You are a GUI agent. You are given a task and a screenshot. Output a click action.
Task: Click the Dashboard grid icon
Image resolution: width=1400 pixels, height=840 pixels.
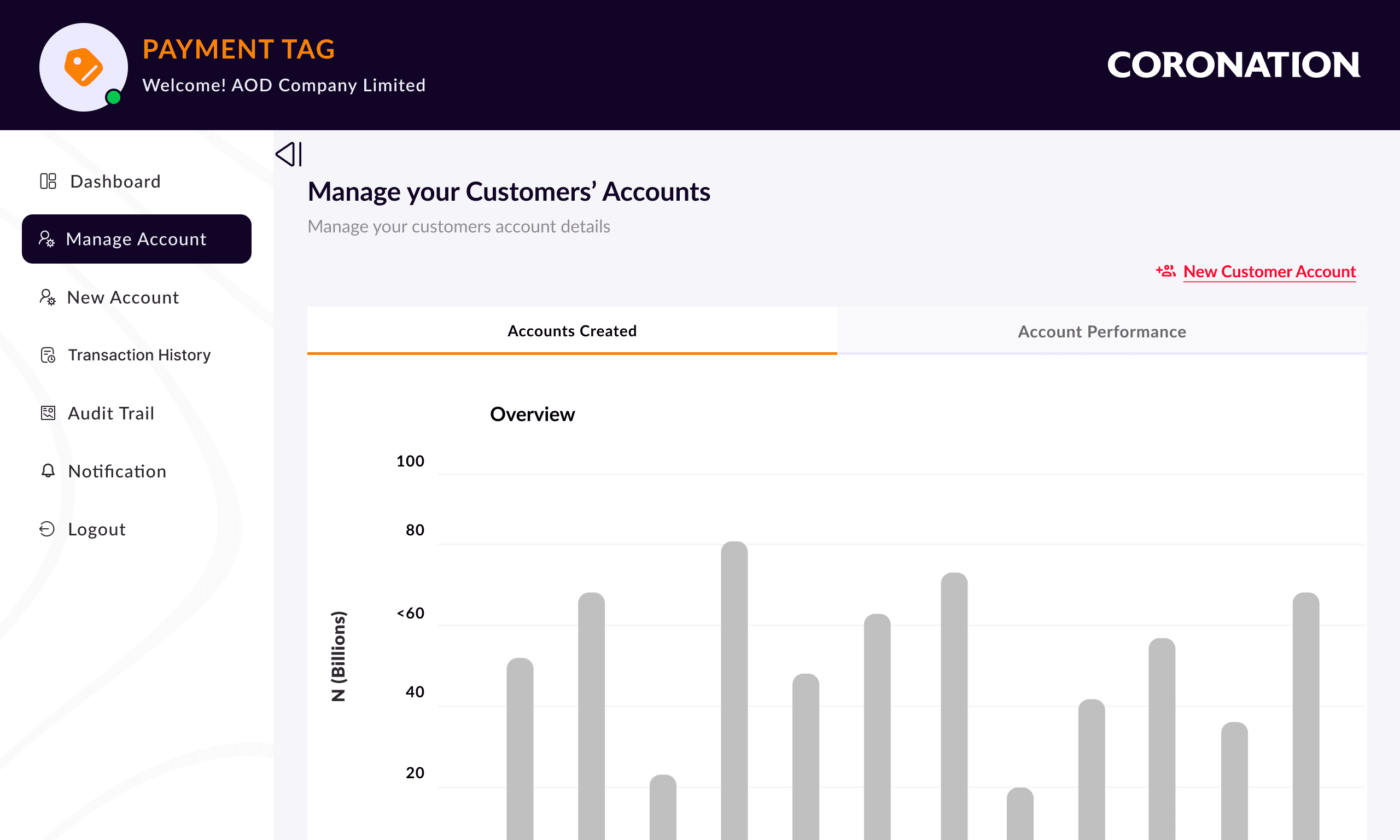[x=48, y=181]
